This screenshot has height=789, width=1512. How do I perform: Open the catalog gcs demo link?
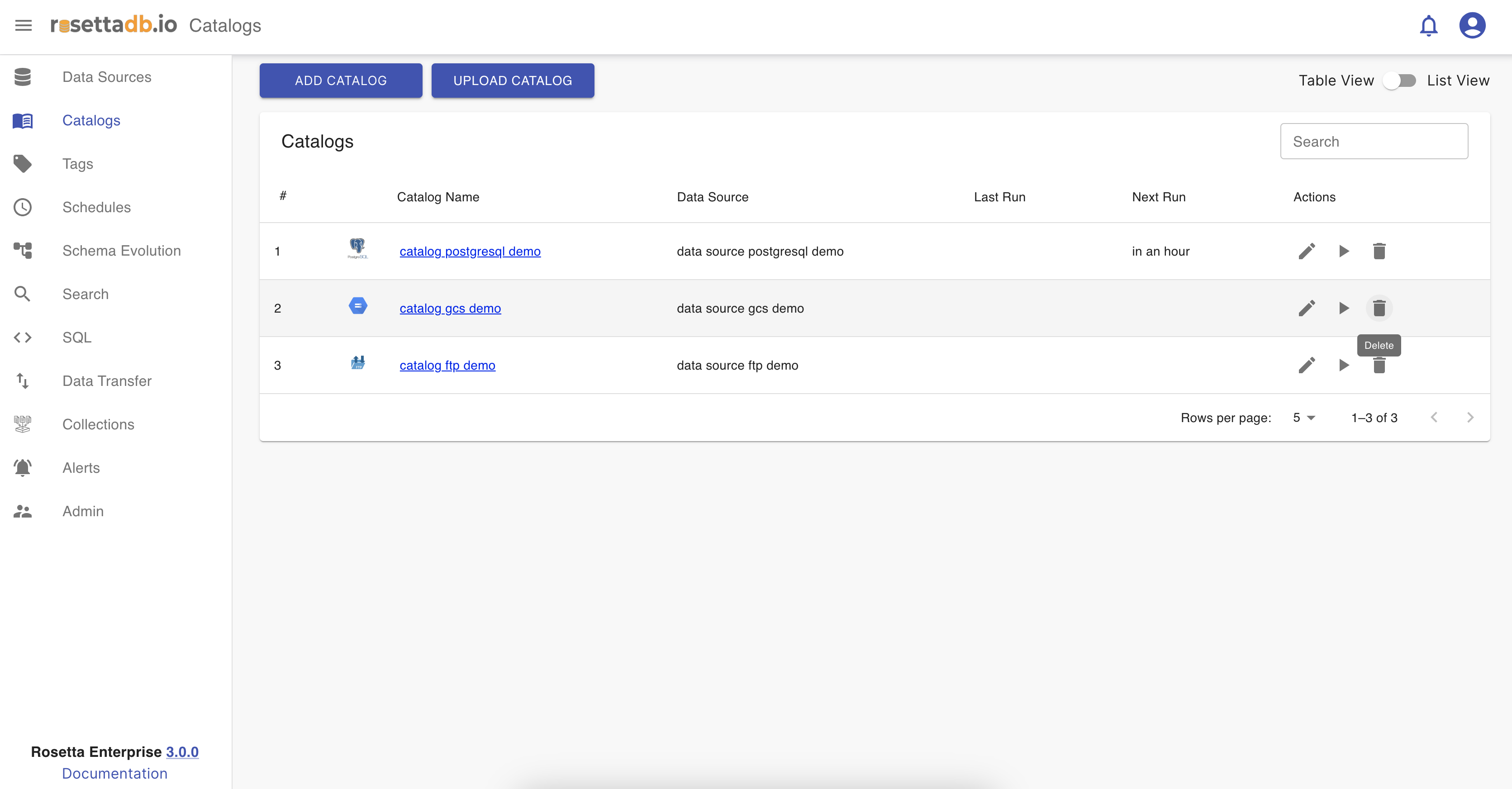450,308
